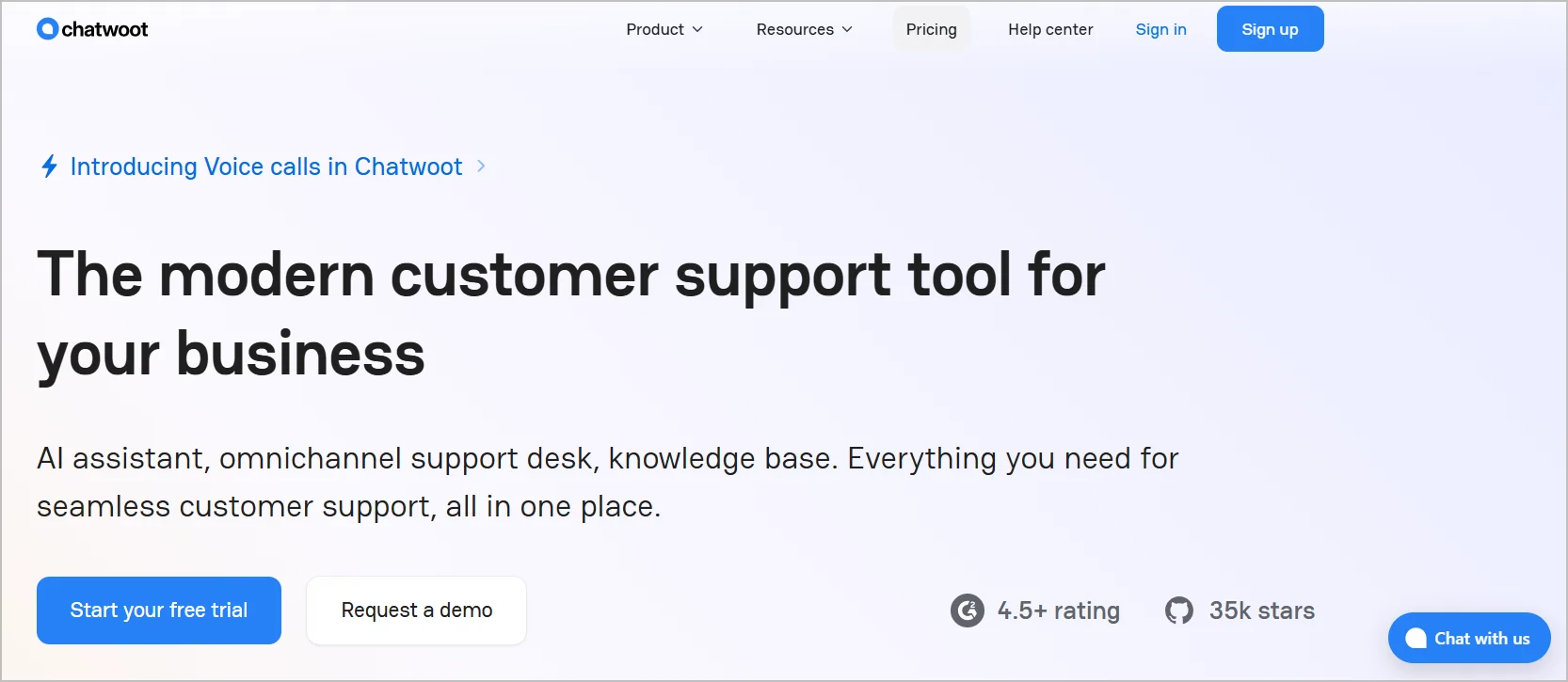Click the G2 rating badge icon
The image size is (1568, 682).
pyautogui.click(x=968, y=611)
